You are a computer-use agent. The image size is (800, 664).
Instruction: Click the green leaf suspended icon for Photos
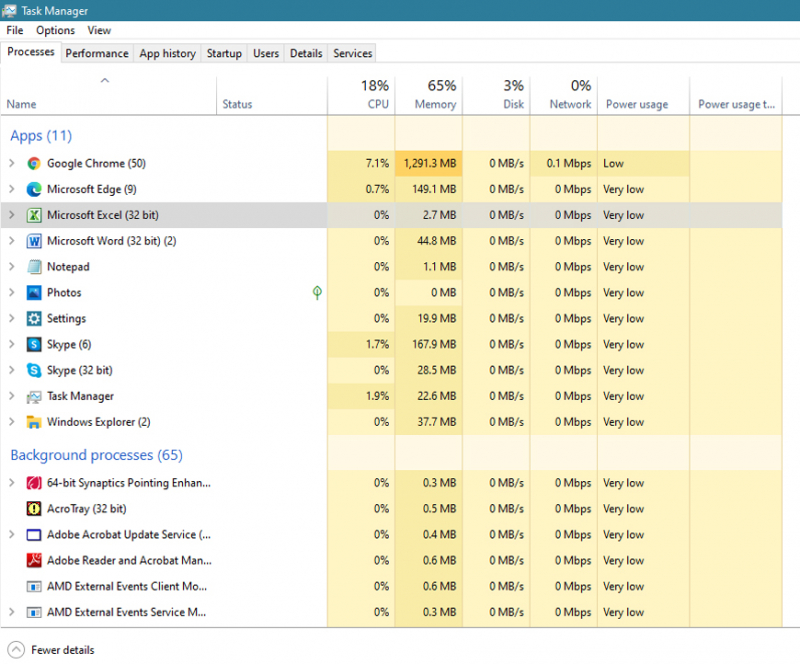coord(317,292)
